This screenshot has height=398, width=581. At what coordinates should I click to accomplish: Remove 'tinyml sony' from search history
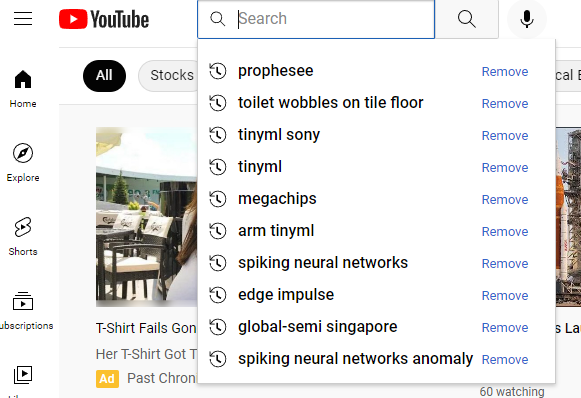click(x=505, y=136)
